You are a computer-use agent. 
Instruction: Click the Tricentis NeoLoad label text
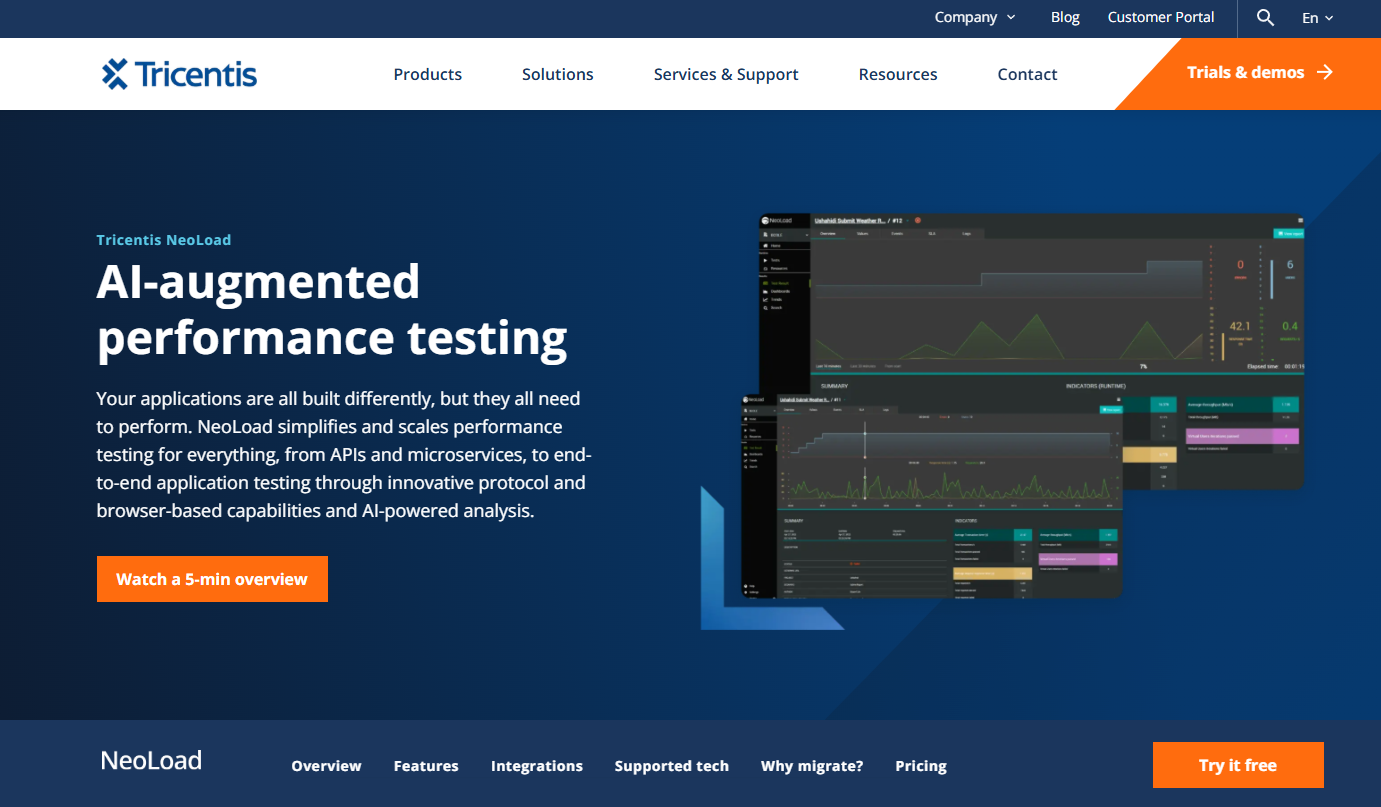[164, 240]
